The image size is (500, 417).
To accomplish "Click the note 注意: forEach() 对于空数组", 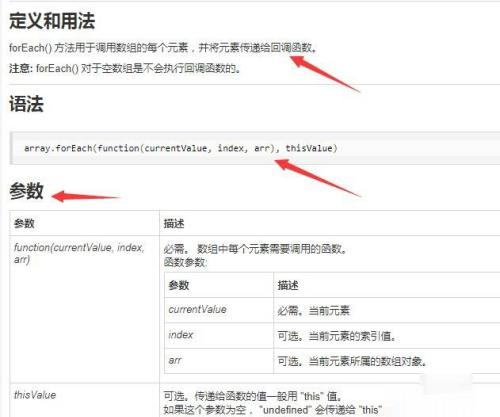I will click(125, 69).
